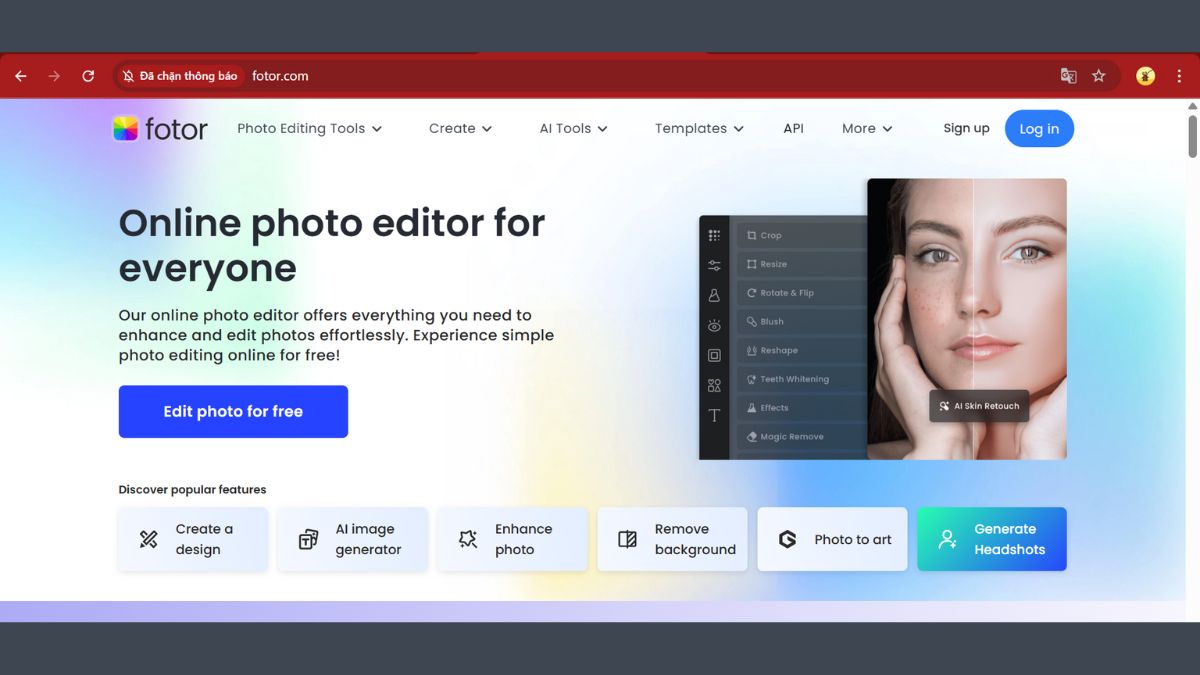Click the Edit photo for free button
The image size is (1200, 675).
tap(233, 411)
